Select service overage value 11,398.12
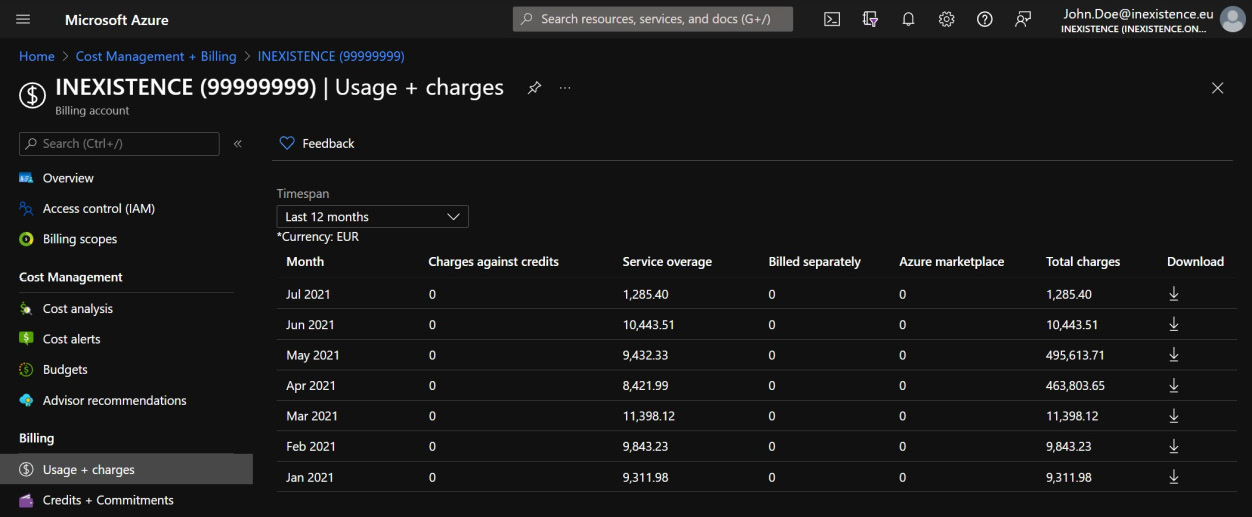The height and width of the screenshot is (517, 1252). [x=648, y=416]
